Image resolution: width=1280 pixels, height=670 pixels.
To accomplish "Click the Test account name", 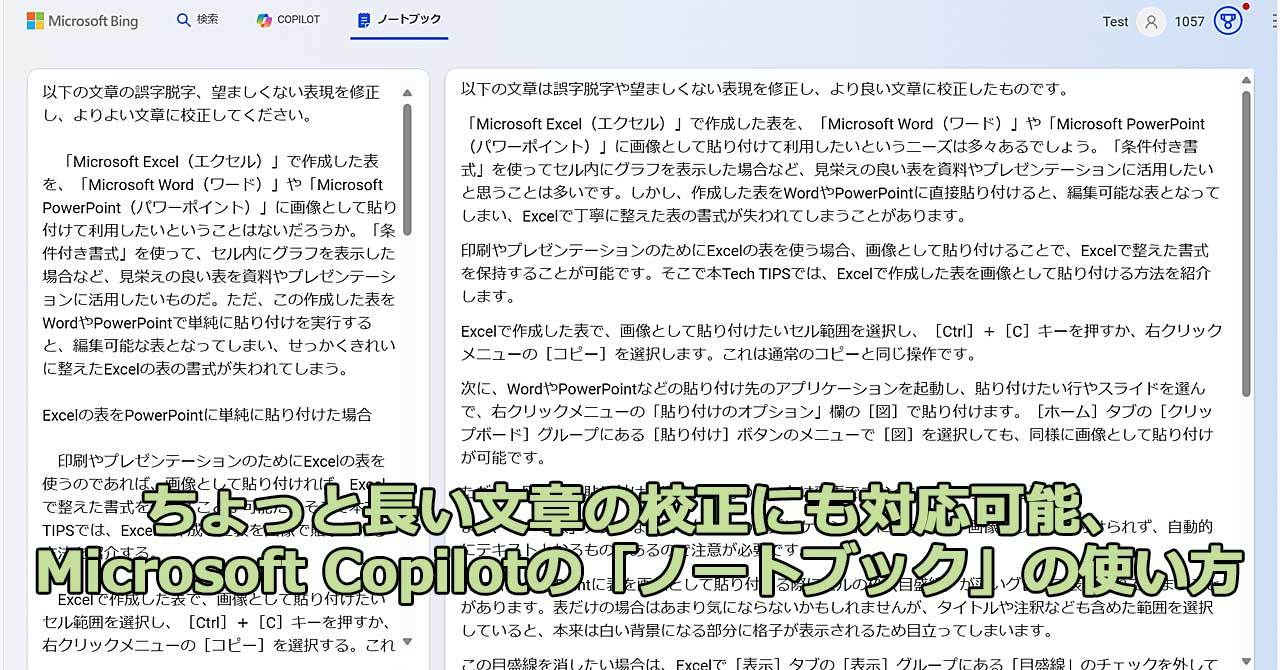I will tap(1117, 21).
